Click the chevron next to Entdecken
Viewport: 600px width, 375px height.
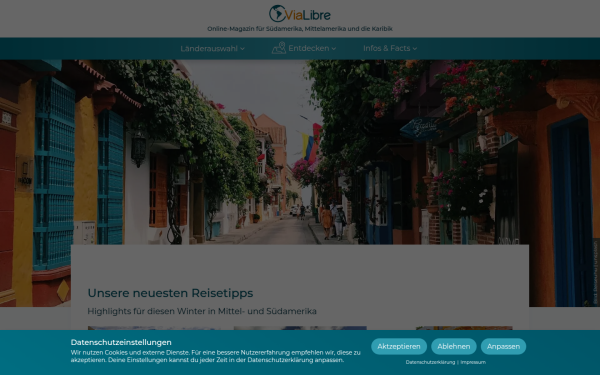334,49
